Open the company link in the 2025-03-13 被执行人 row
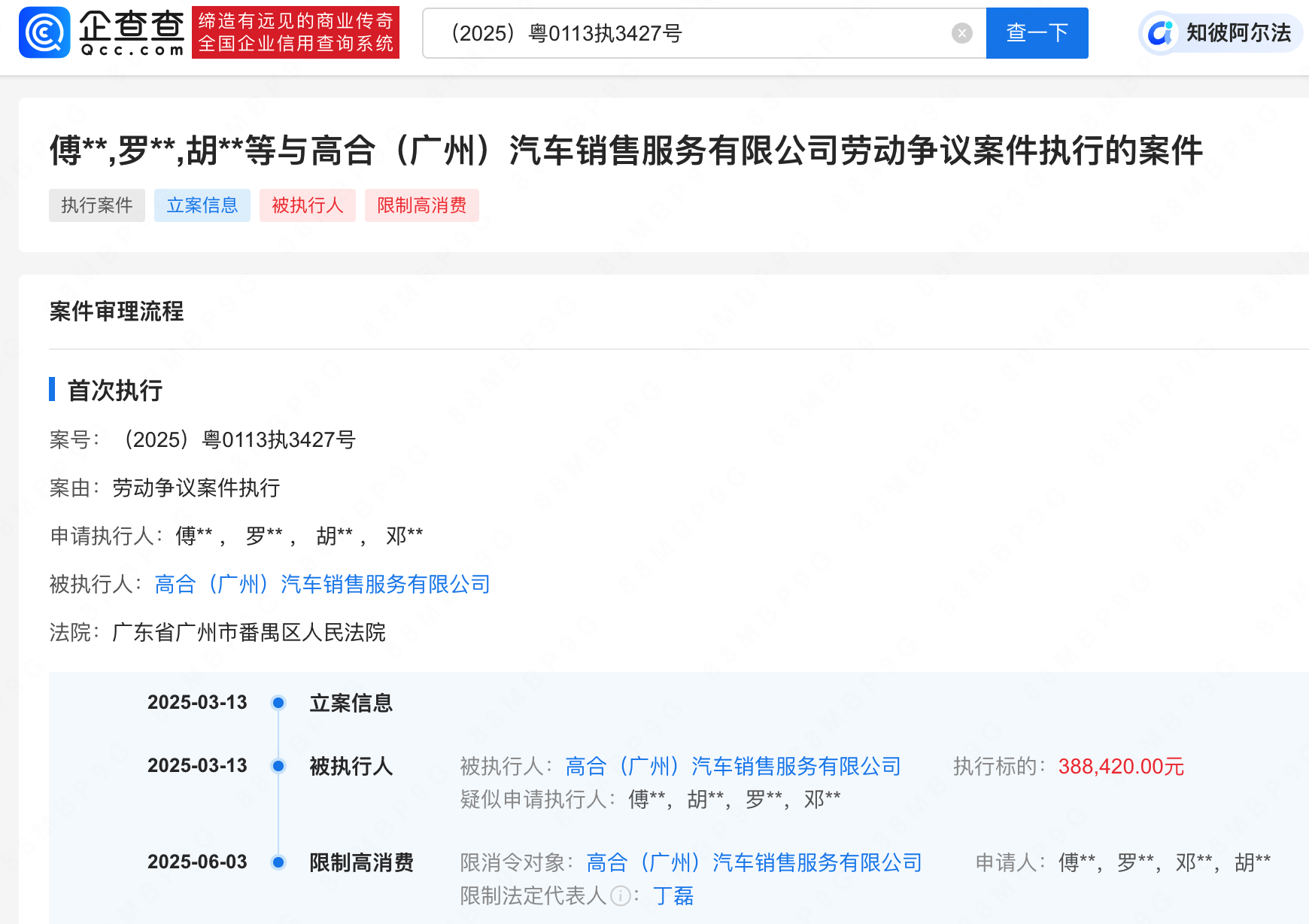 tap(733, 767)
